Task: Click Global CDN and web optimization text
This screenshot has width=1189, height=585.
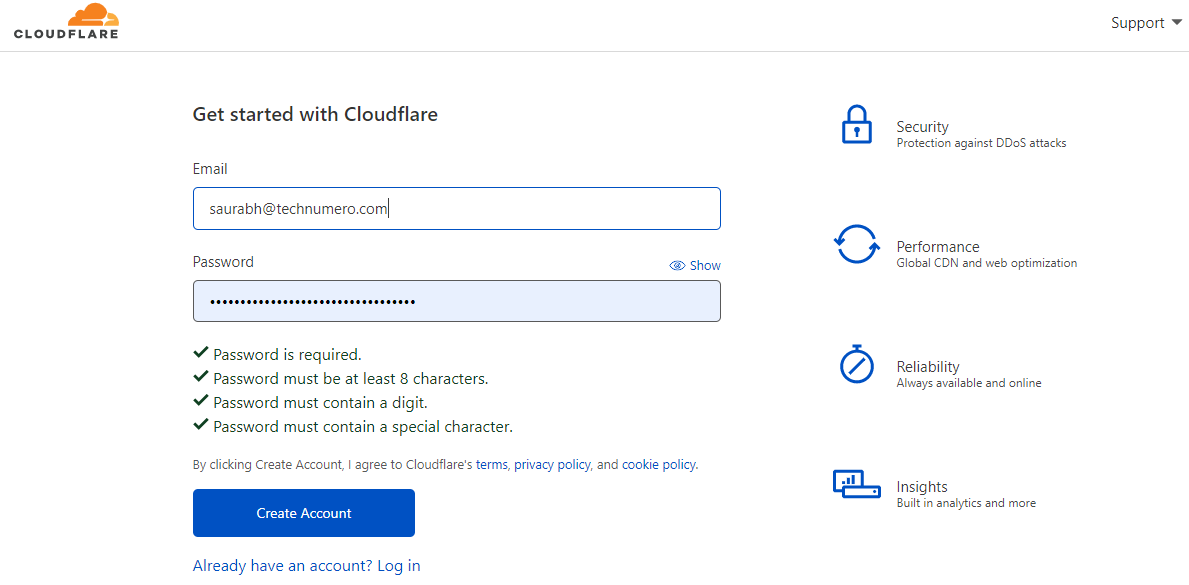Action: click(x=987, y=263)
